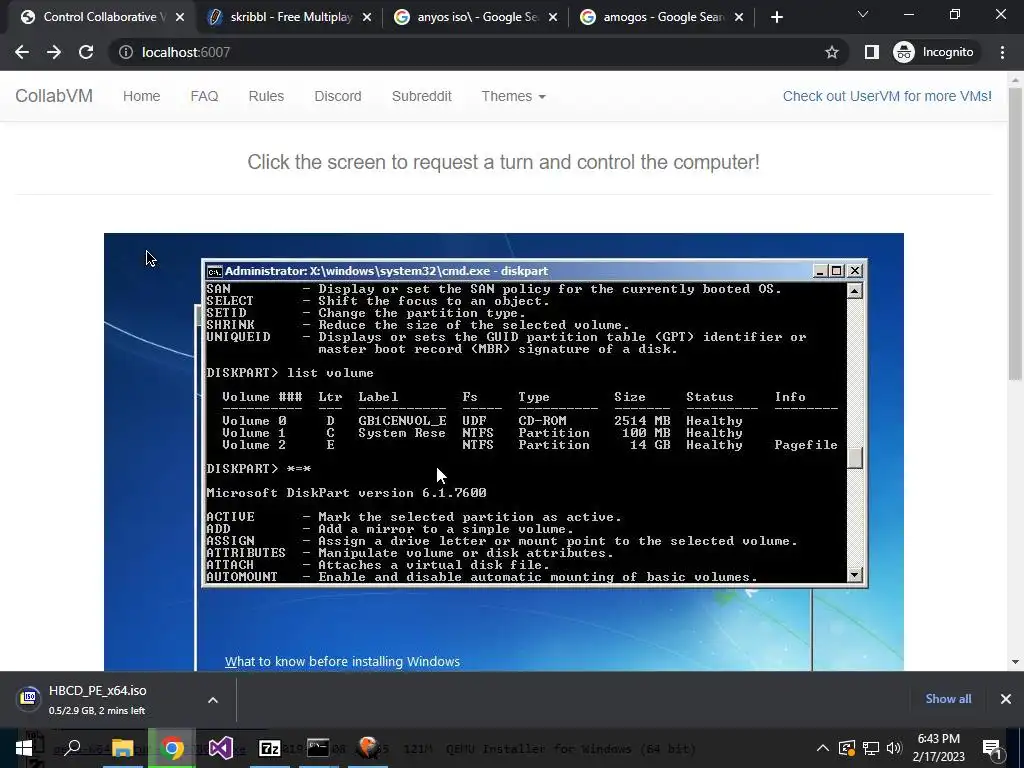Click the 'Volume 2' row in diskpart output
Viewport: 1024px width, 768px height.
[x=529, y=445]
